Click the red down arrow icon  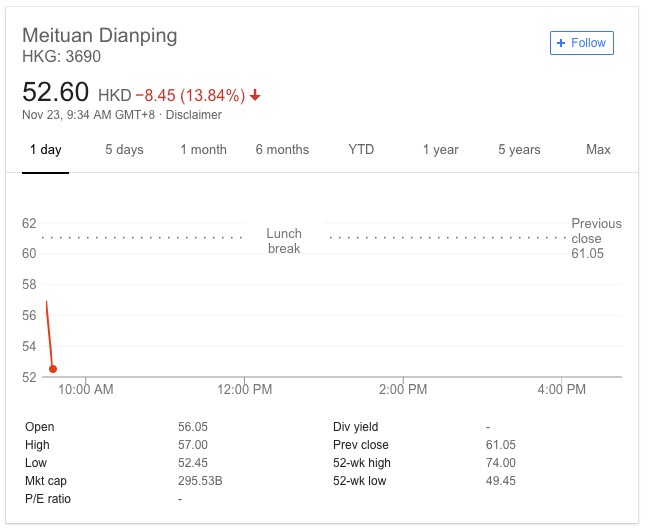(x=255, y=95)
